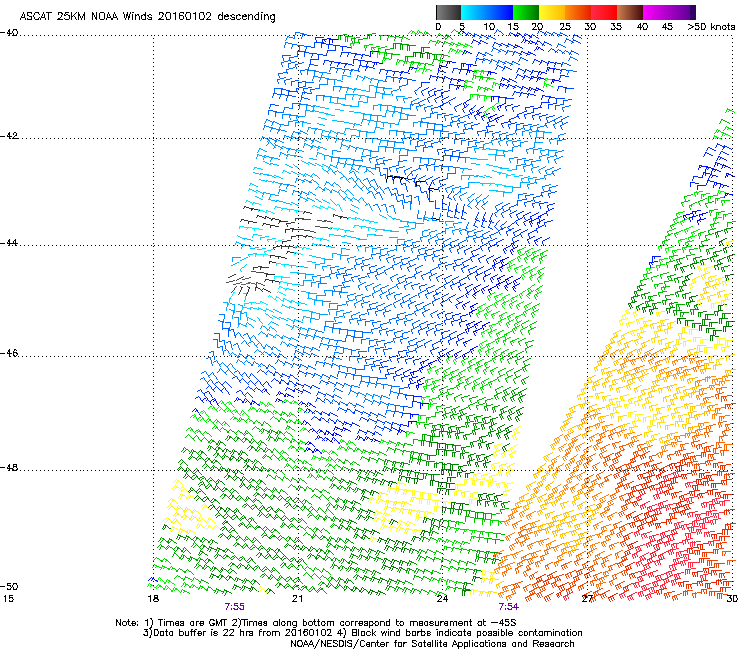Click the dark purple >50 knots legend swatch
The image size is (740, 650).
693,12
